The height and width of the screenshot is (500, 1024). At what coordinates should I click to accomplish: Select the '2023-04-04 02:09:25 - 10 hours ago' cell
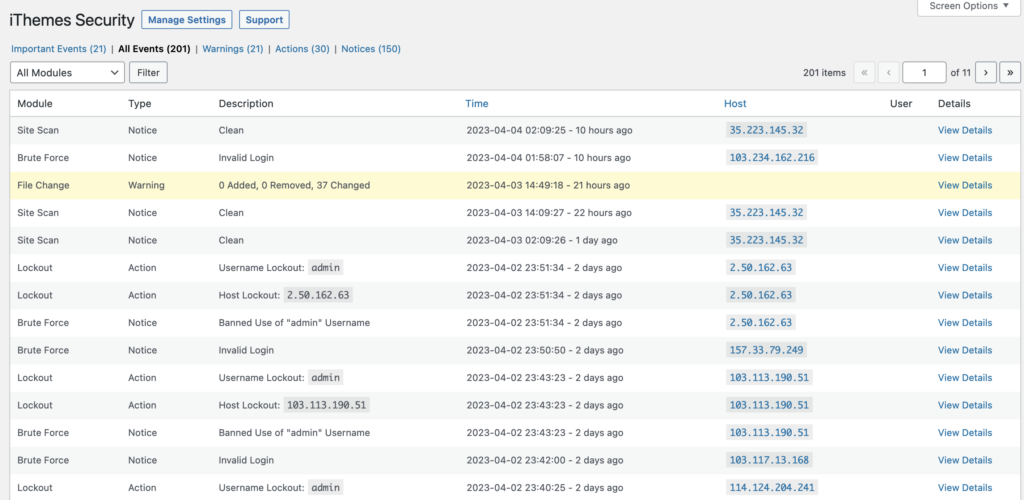click(549, 131)
